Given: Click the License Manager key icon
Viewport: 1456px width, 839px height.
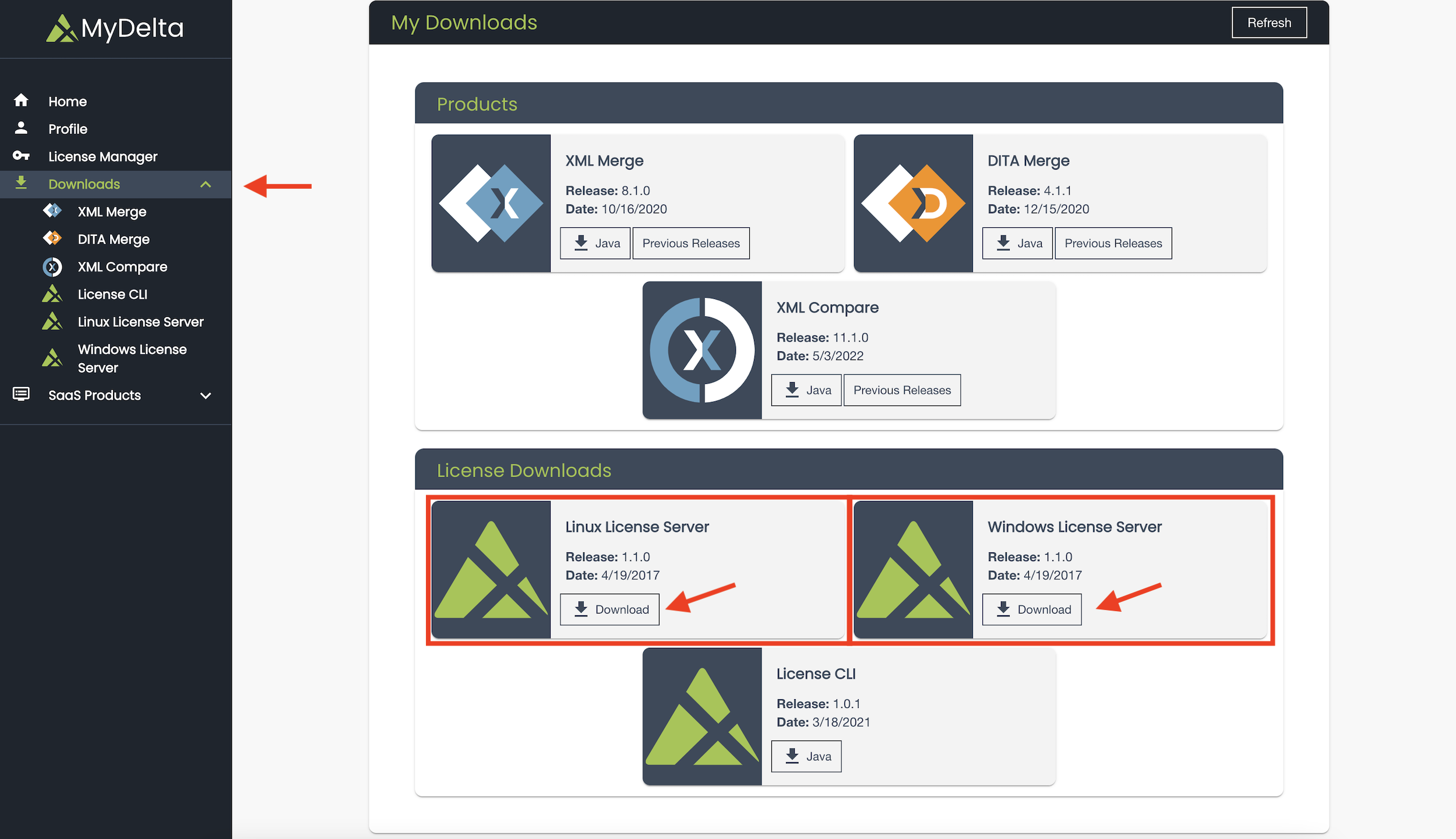Looking at the screenshot, I should 21,156.
